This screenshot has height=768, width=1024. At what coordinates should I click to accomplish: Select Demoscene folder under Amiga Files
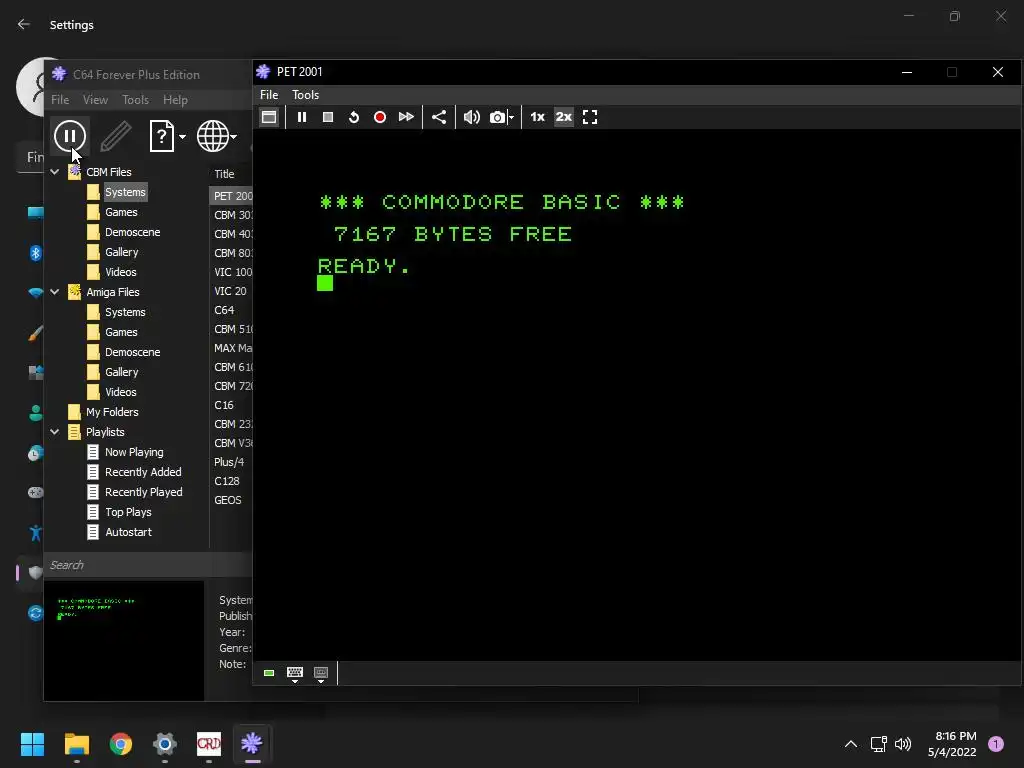click(x=132, y=352)
